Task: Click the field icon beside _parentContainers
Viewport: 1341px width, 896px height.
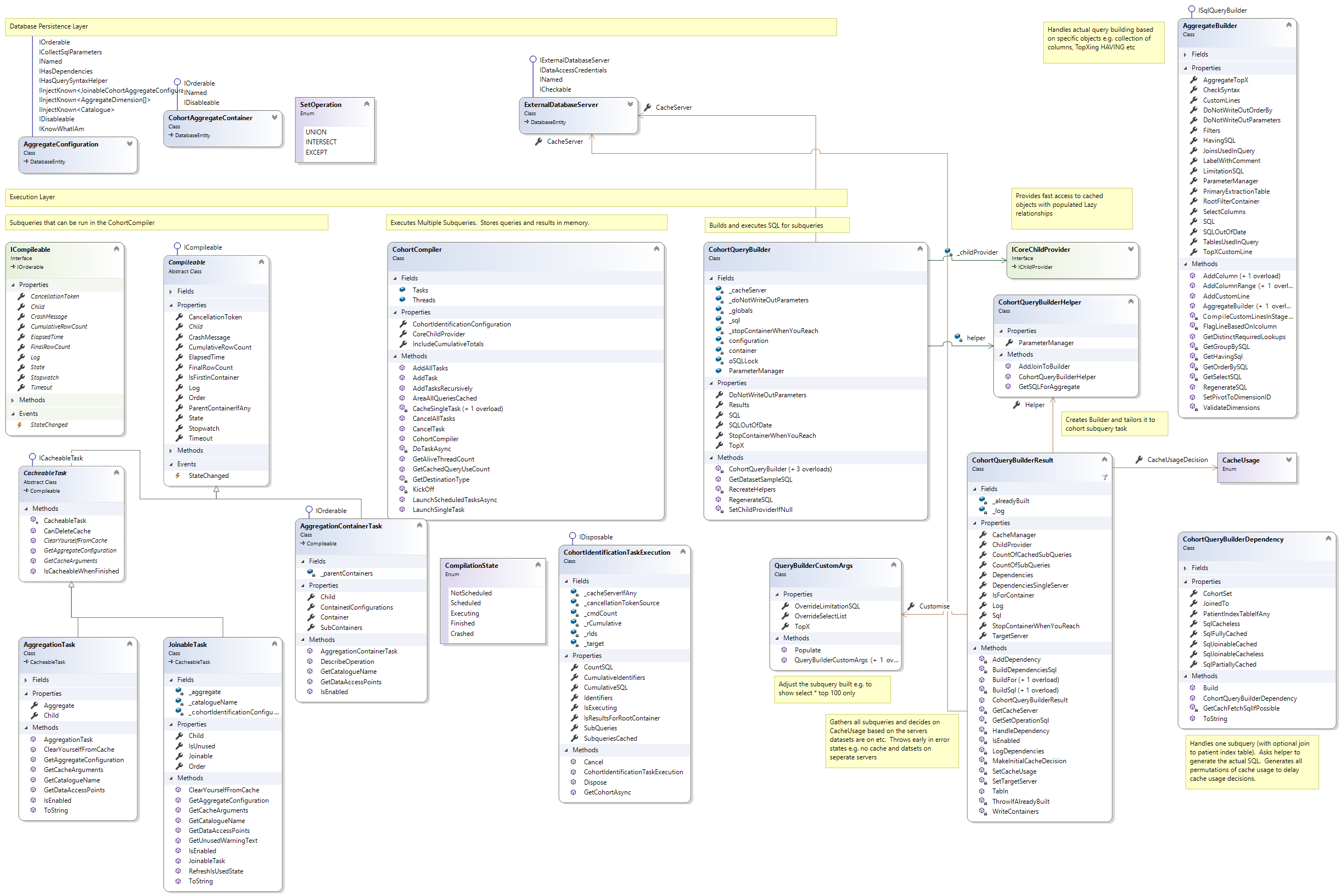Action: click(311, 573)
